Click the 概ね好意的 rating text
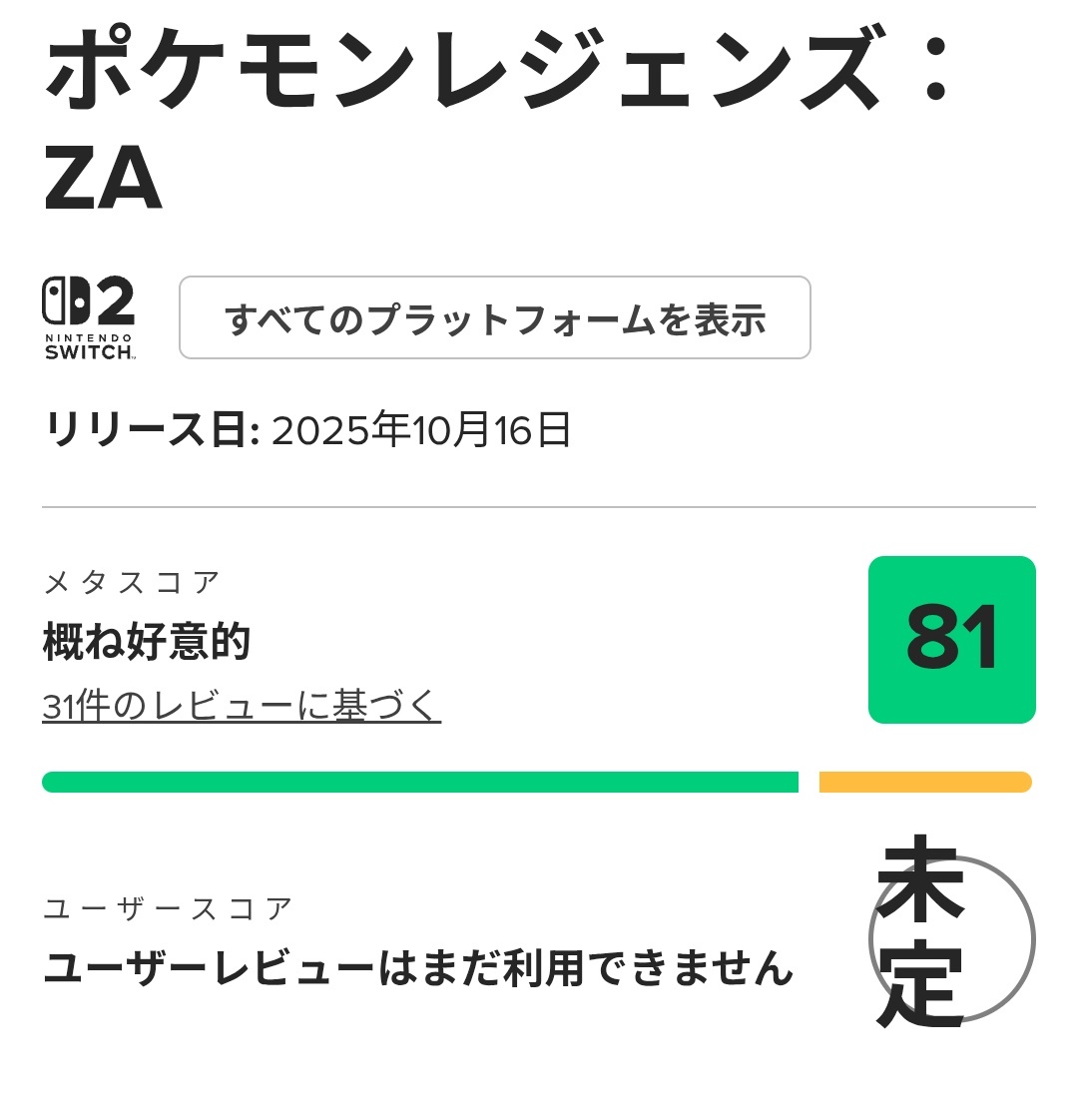Image resolution: width=1078 pixels, height=1120 pixels. [147, 642]
